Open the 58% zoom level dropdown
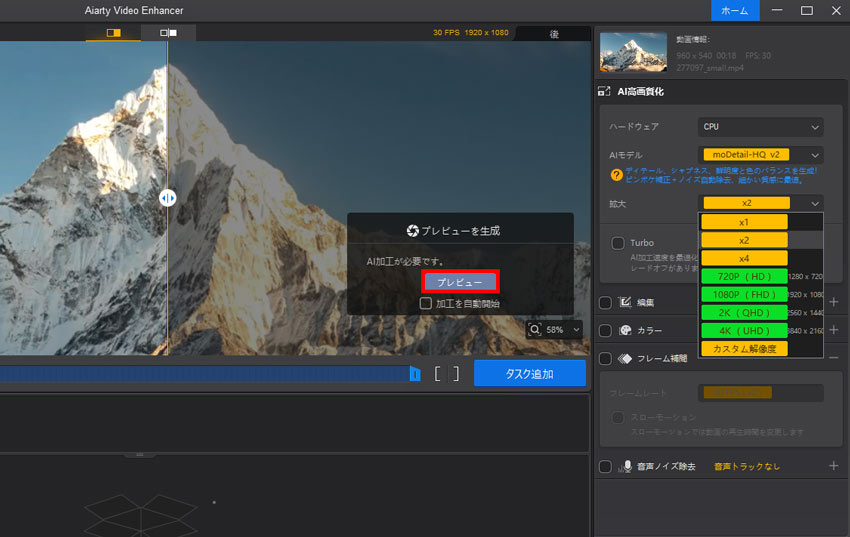Screen dimensions: 850x537 (x=555, y=329)
